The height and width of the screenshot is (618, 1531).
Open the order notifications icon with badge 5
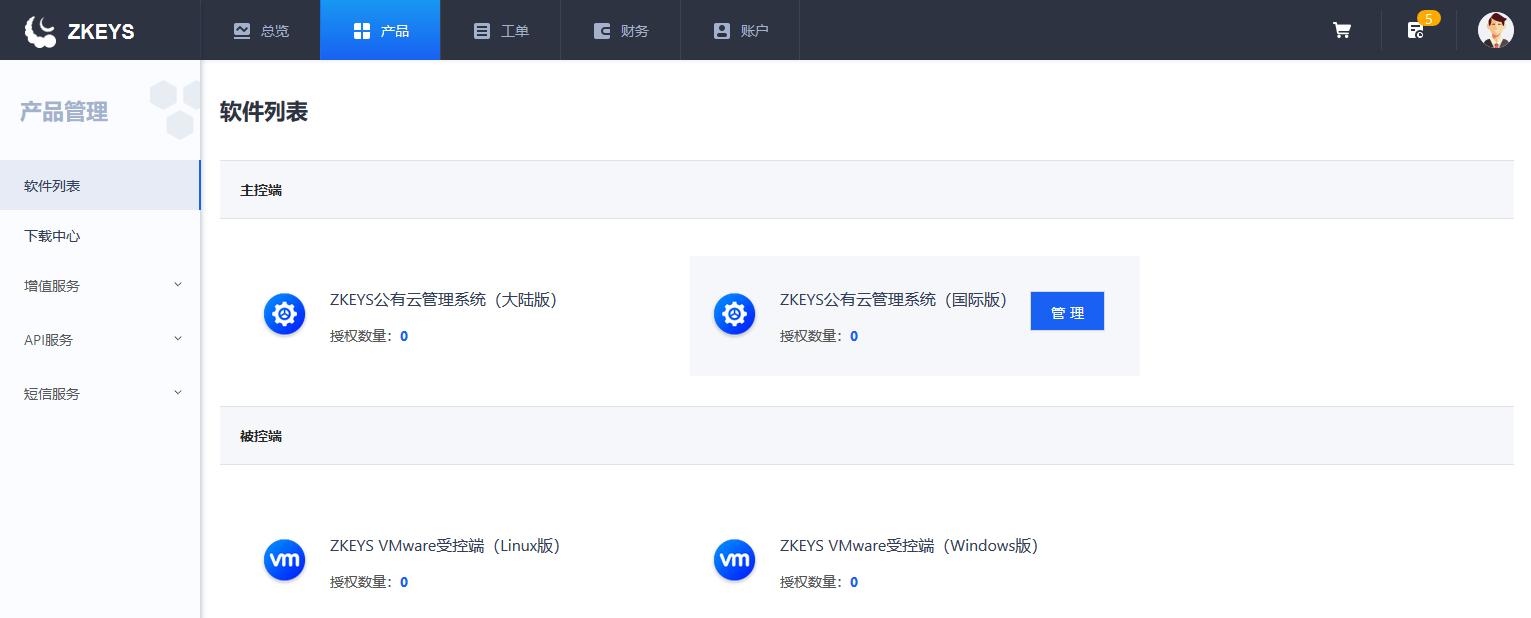(1415, 30)
